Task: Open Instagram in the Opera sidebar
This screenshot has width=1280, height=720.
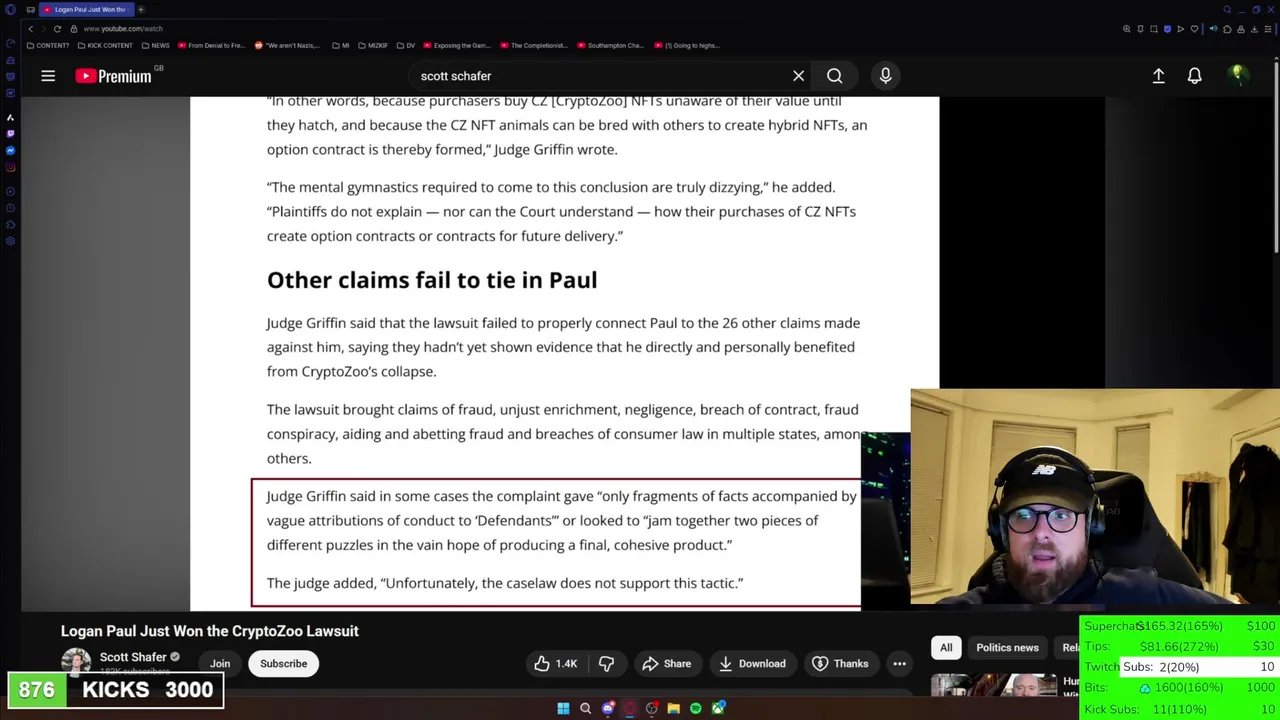Action: tap(11, 167)
